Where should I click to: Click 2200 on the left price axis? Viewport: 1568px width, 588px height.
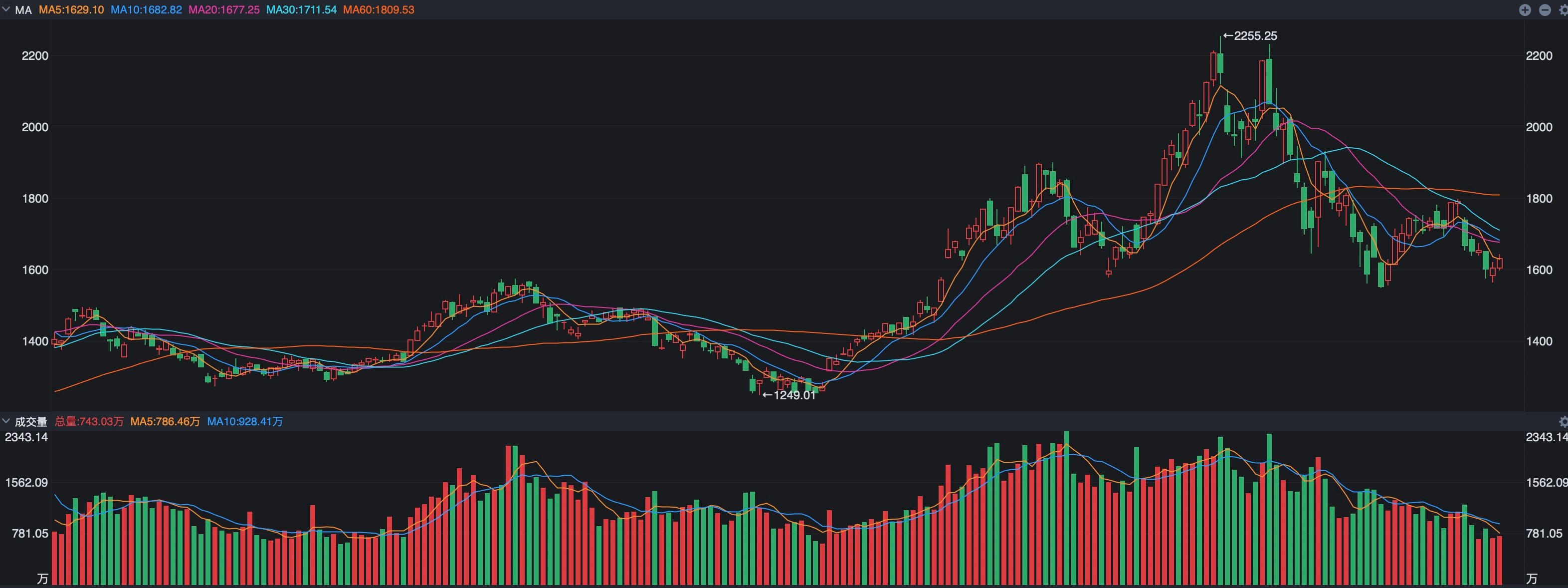coord(35,56)
